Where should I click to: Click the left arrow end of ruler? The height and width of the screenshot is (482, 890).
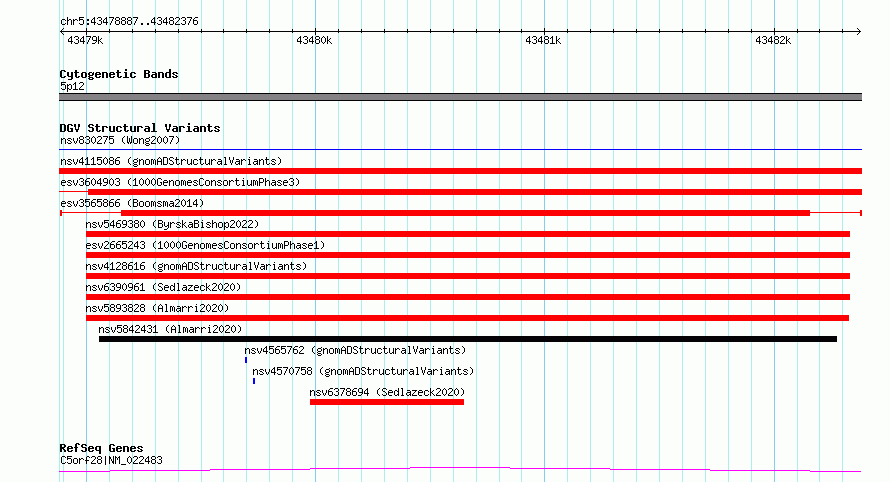(62, 32)
